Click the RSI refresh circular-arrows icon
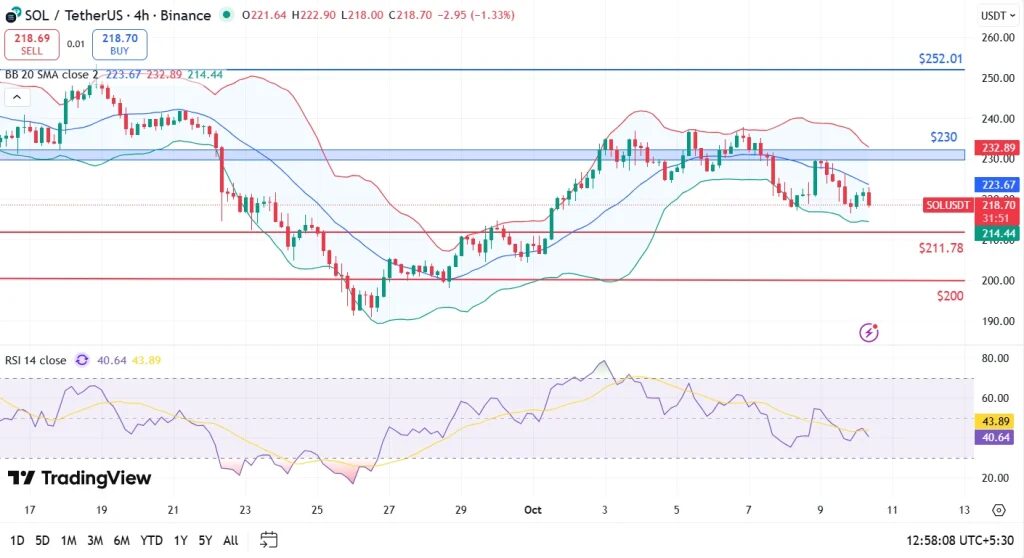Viewport: 1024px width, 558px height. [x=82, y=360]
